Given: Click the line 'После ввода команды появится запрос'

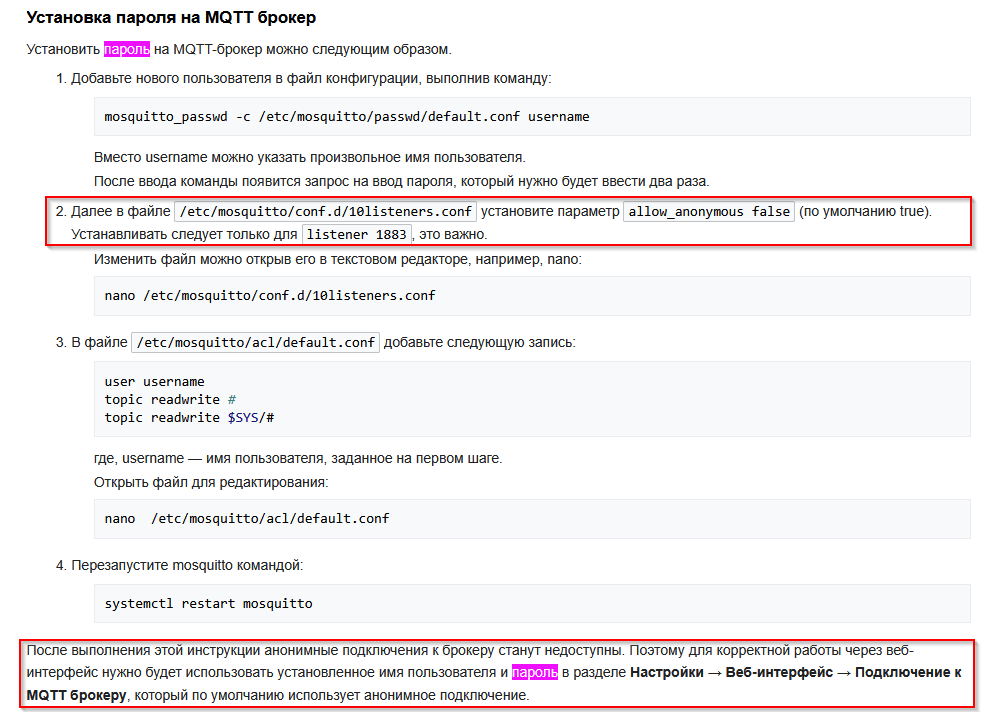Looking at the screenshot, I should [402, 181].
